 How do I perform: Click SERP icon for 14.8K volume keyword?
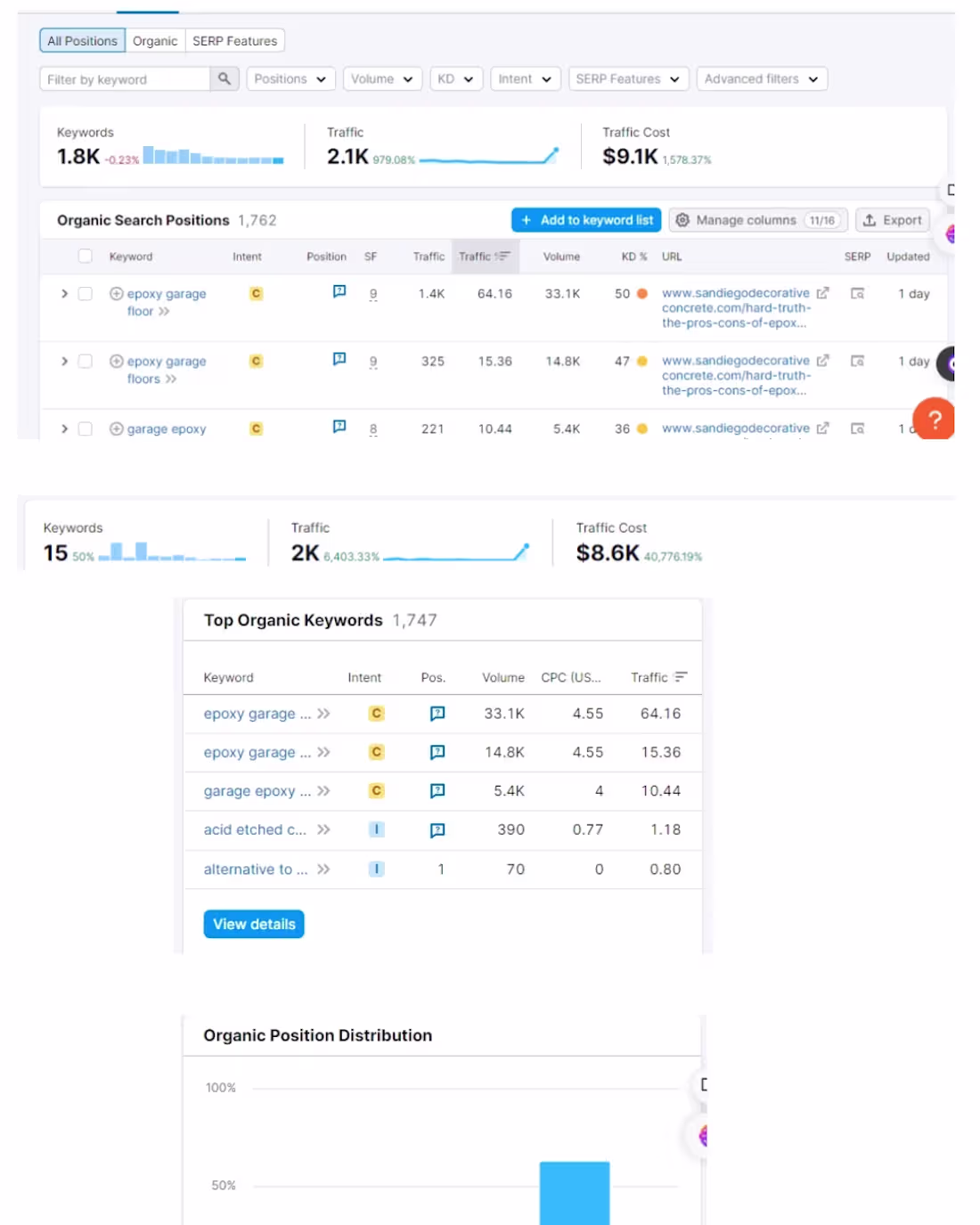tap(437, 752)
